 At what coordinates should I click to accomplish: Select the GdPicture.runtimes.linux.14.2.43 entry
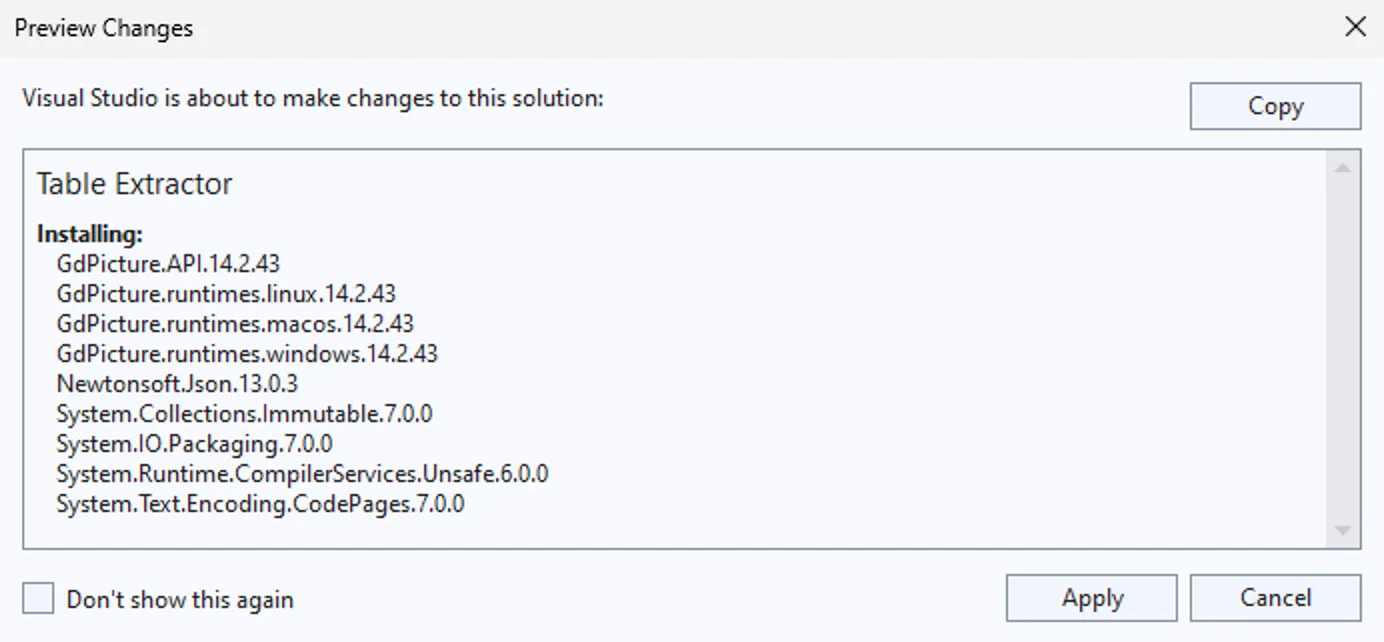click(x=226, y=294)
